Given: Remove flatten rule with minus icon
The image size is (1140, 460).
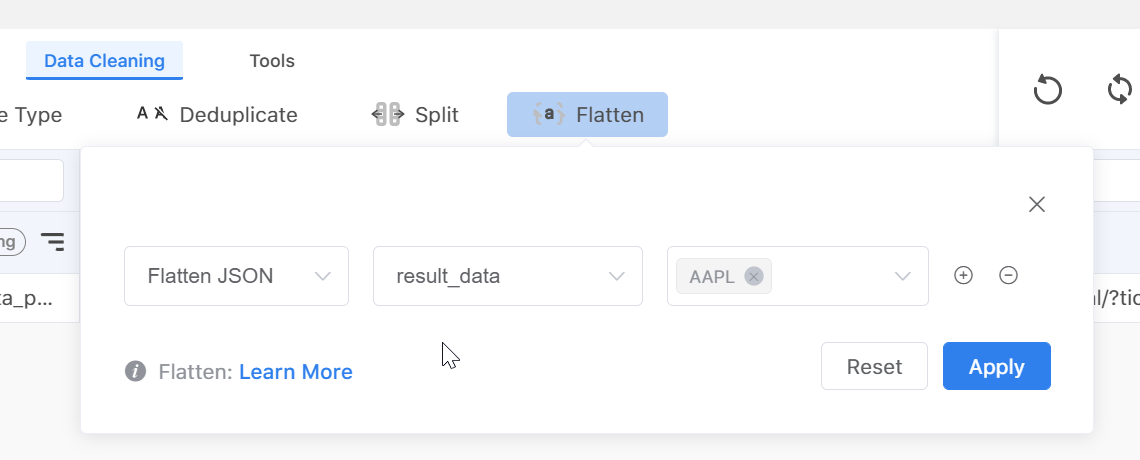Looking at the screenshot, I should (1009, 276).
